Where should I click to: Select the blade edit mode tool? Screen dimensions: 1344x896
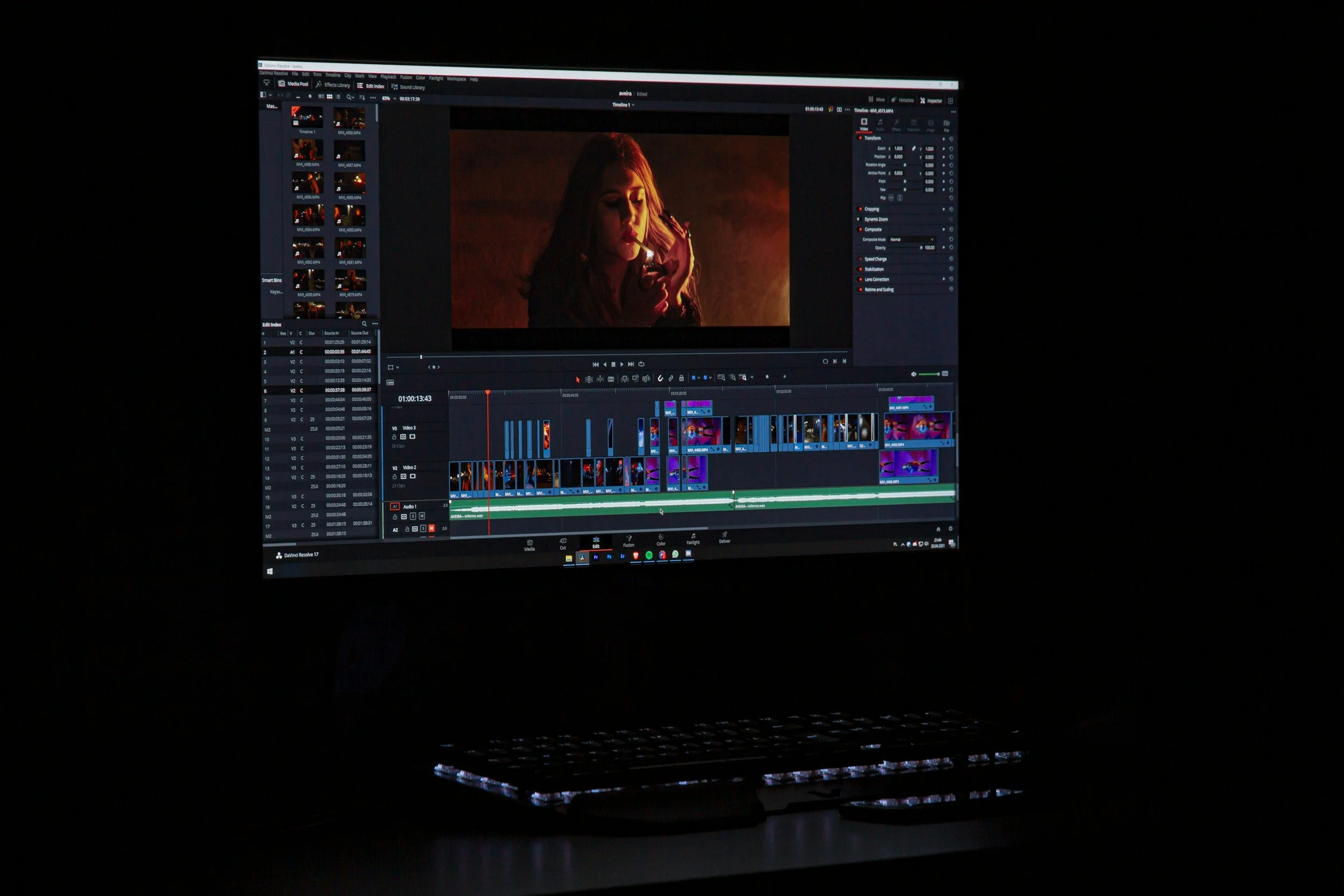[611, 379]
